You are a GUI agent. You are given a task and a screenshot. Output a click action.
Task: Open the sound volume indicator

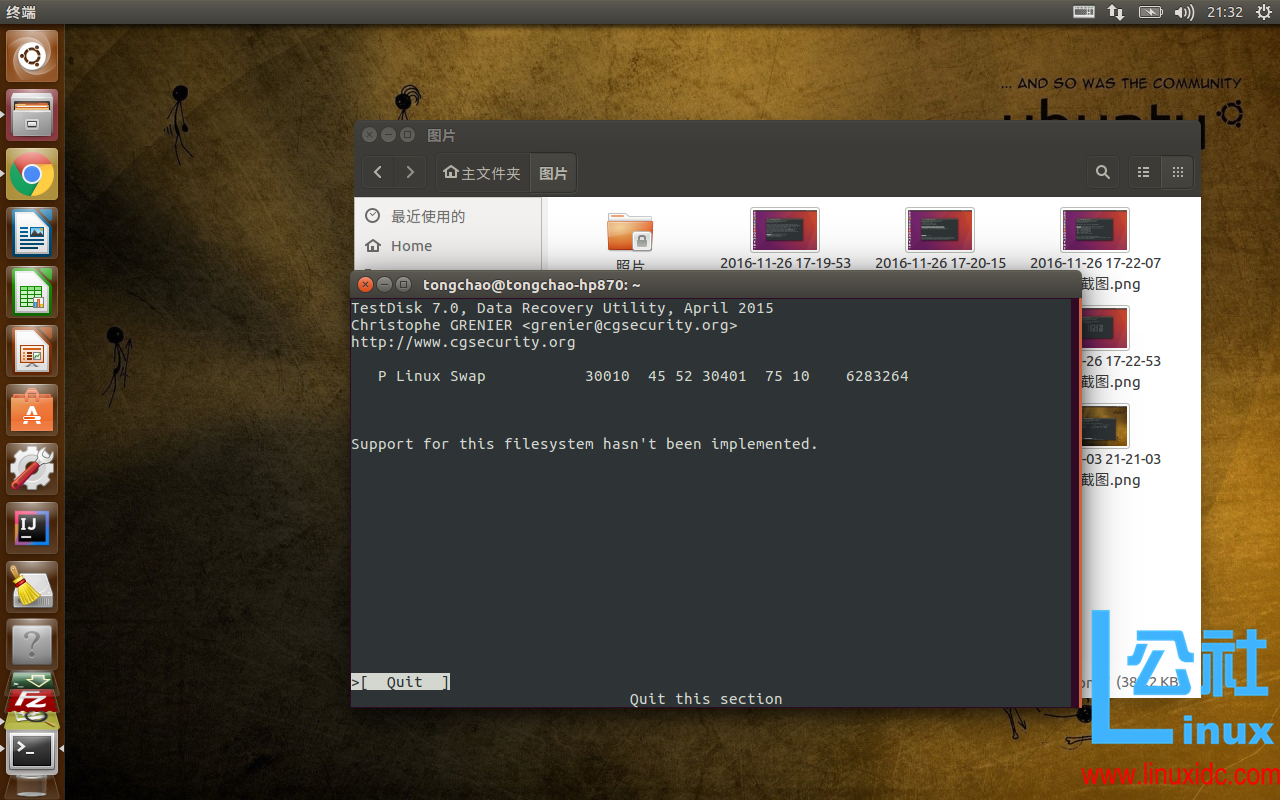pyautogui.click(x=1184, y=12)
